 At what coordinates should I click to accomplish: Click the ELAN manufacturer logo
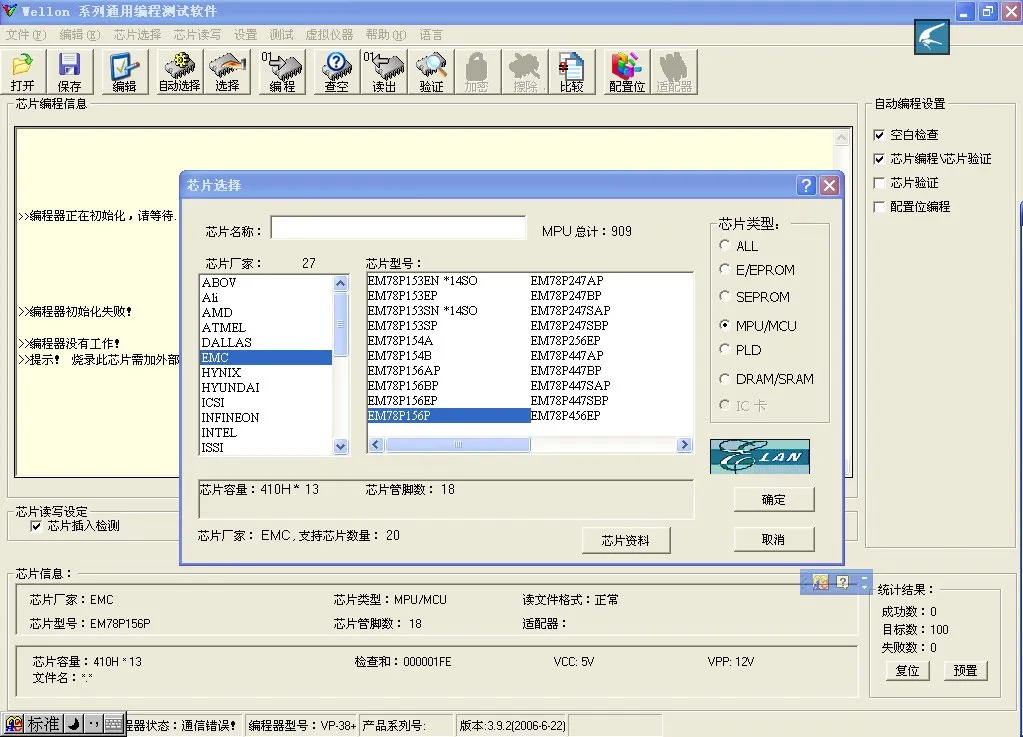tap(760, 456)
